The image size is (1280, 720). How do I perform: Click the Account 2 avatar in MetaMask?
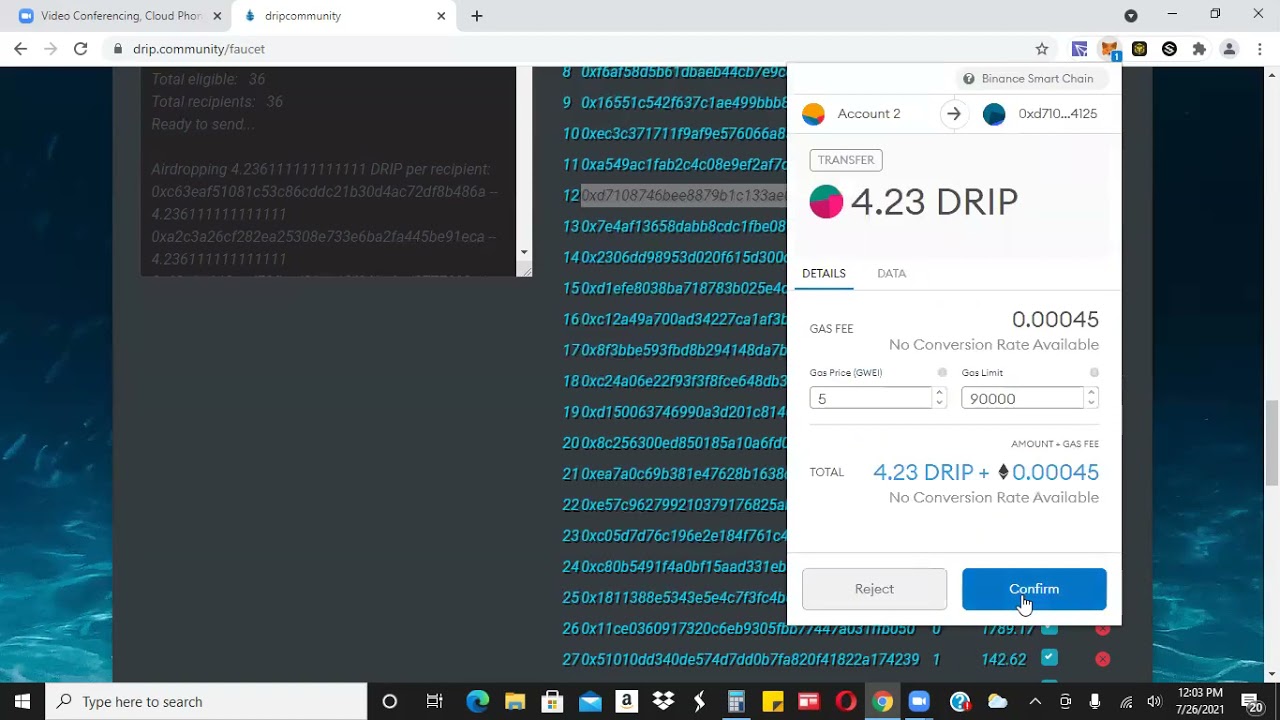[814, 114]
